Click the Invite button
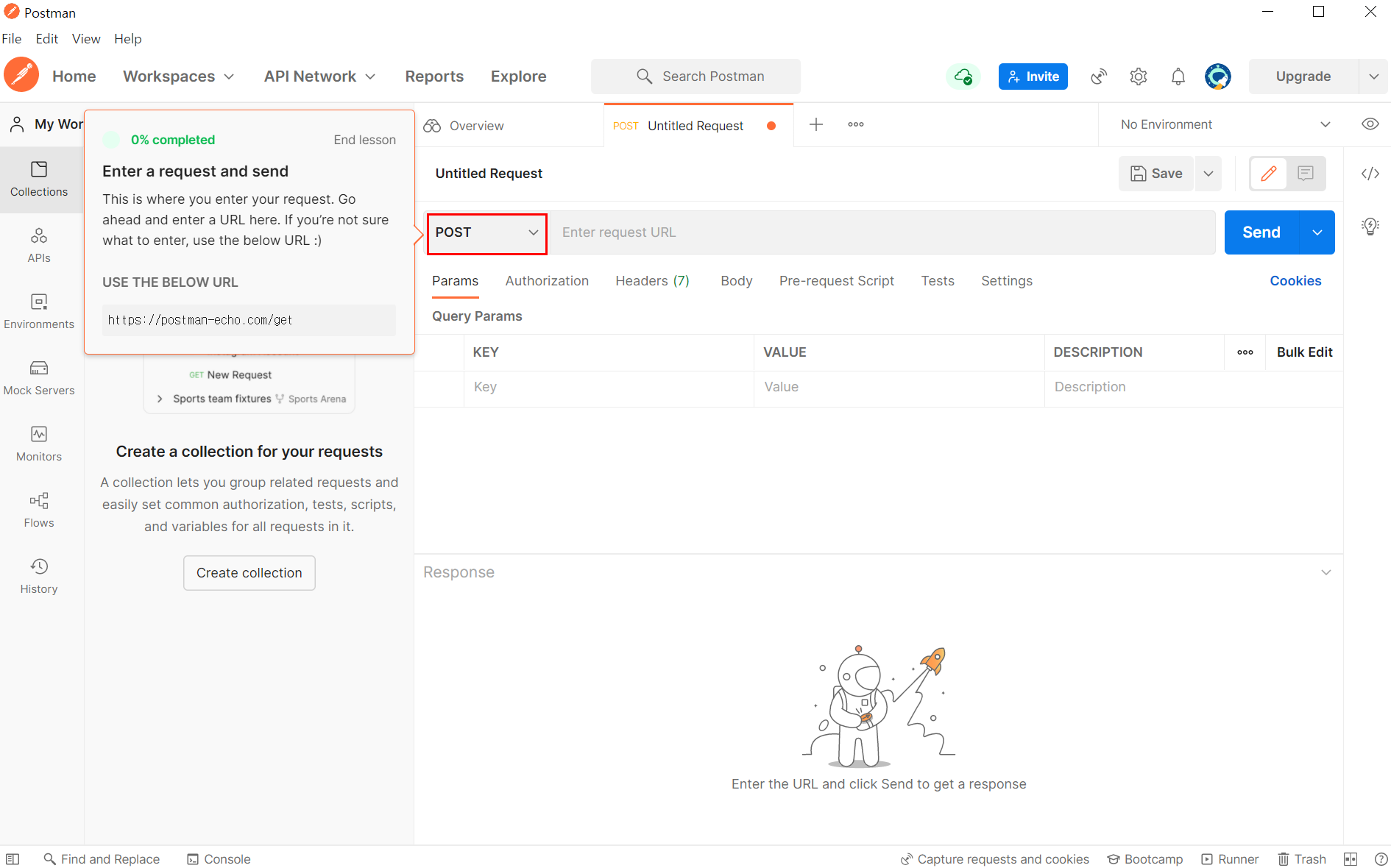This screenshot has width=1391, height=868. point(1033,77)
